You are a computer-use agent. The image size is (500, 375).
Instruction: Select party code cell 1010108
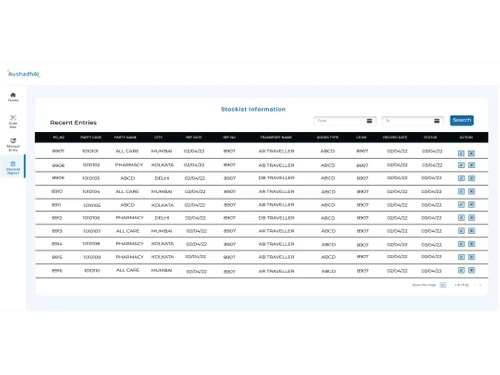click(91, 244)
